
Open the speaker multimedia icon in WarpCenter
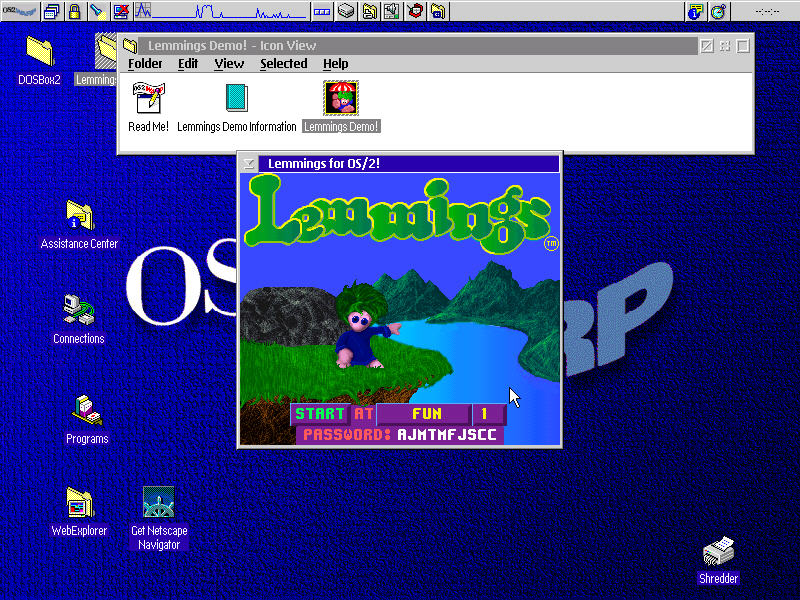(391, 11)
